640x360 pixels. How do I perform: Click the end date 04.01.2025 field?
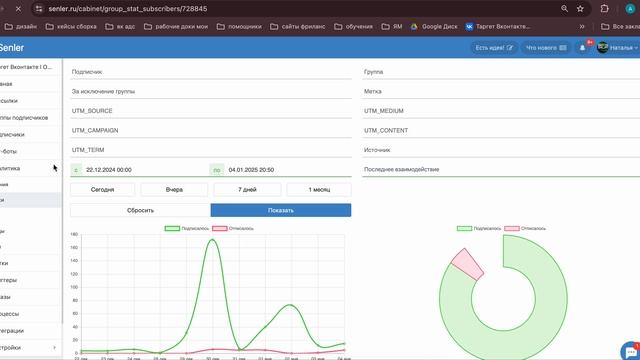(x=288, y=170)
